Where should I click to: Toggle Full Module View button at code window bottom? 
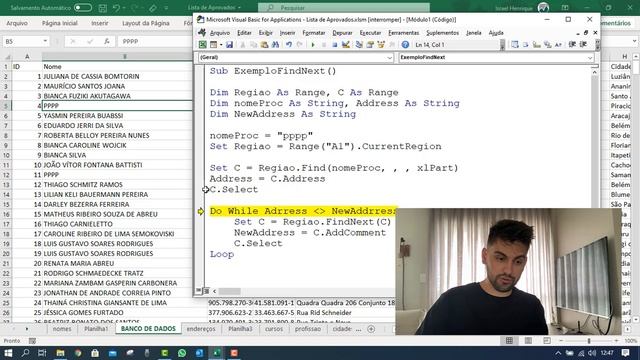pyautogui.click(x=206, y=291)
